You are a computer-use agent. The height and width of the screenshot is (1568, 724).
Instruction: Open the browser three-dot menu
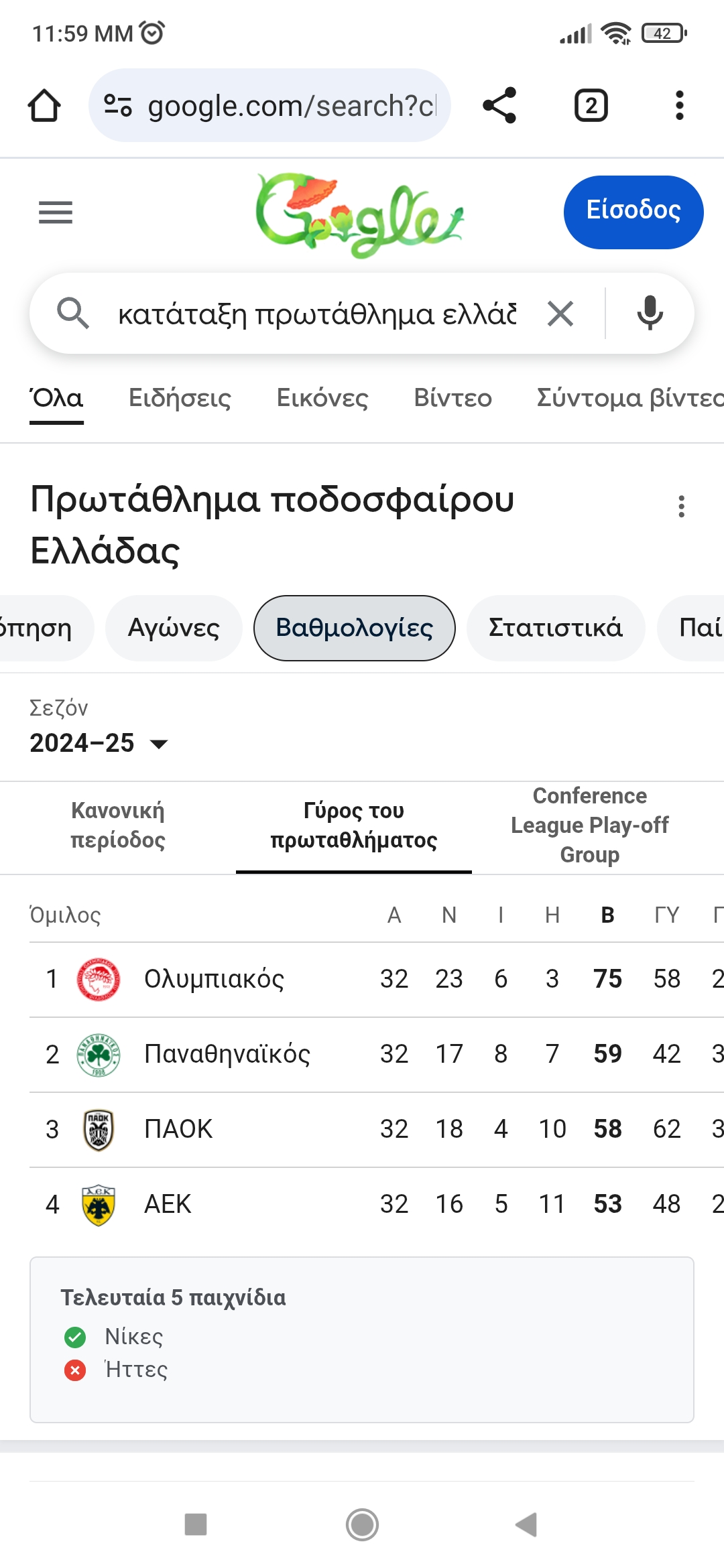pos(679,106)
